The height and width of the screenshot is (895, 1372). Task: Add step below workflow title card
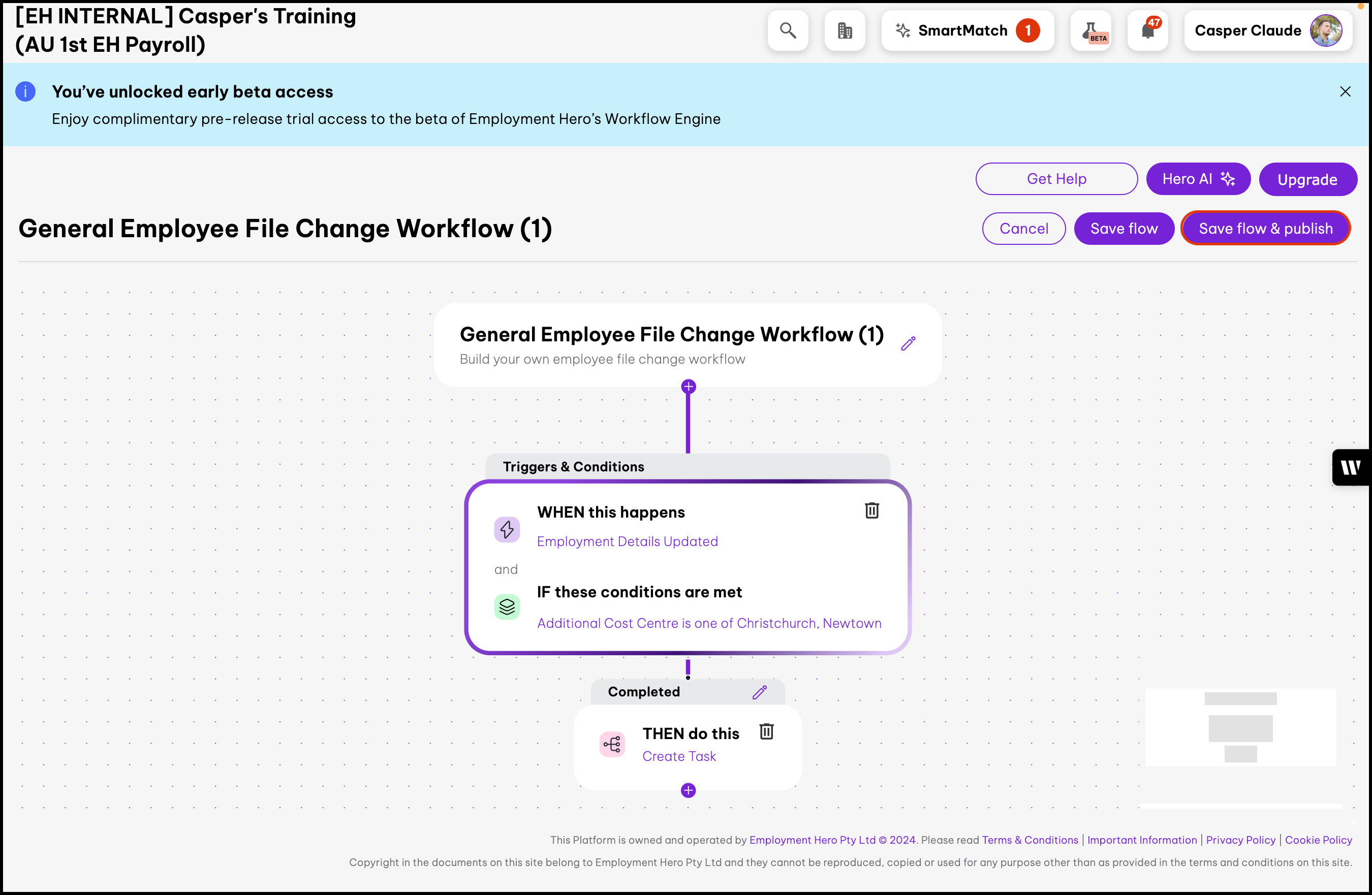[689, 387]
